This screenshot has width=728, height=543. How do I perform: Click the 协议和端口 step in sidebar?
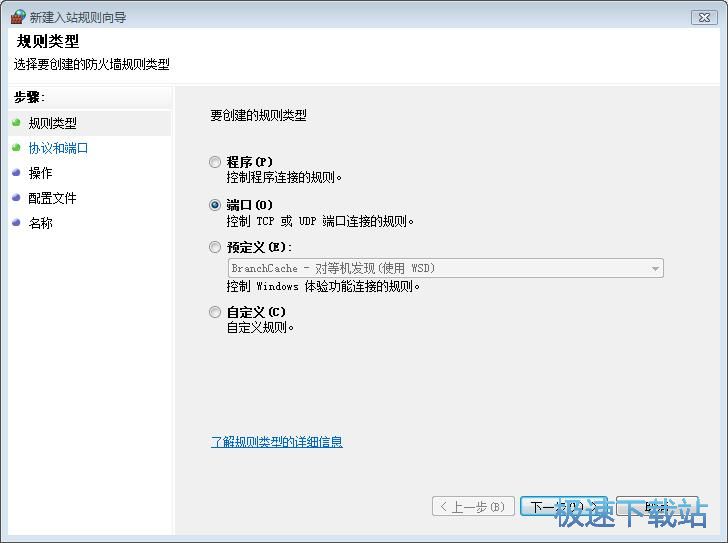point(58,149)
